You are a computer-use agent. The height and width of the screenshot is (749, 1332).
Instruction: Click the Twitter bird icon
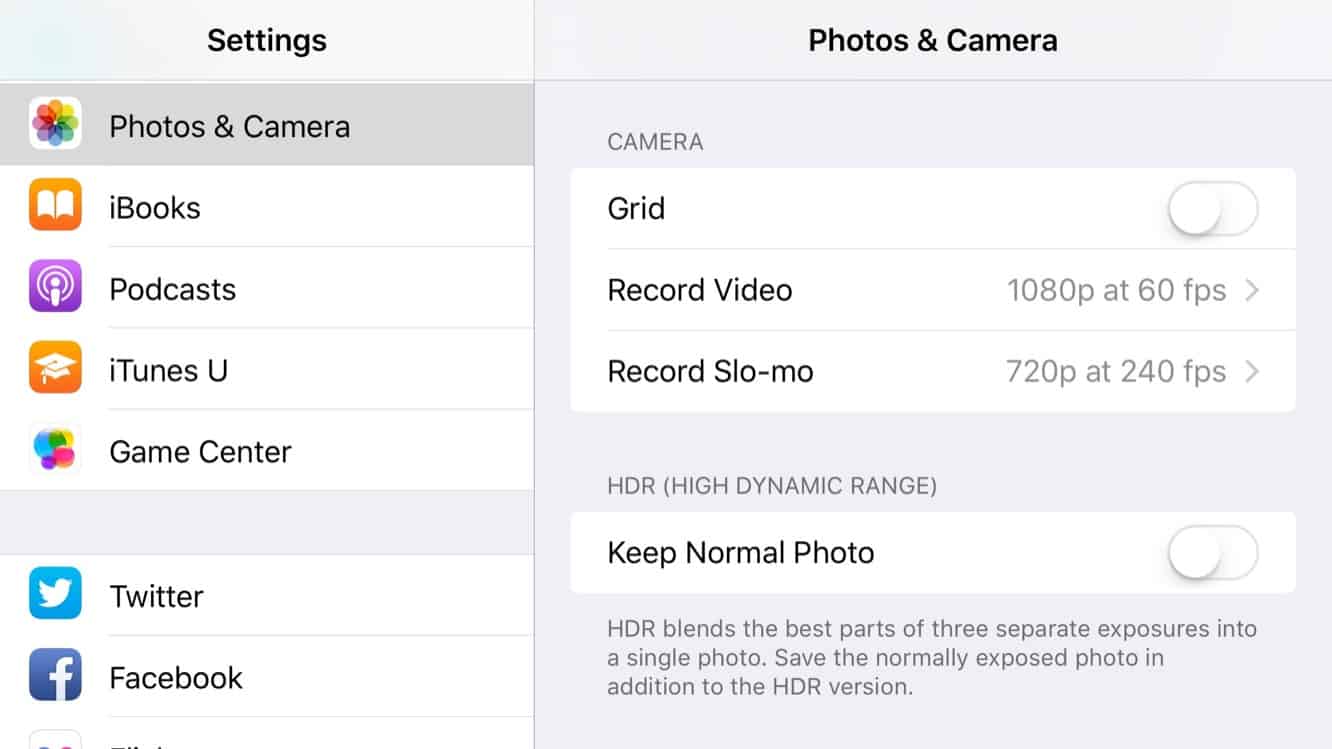click(x=55, y=594)
